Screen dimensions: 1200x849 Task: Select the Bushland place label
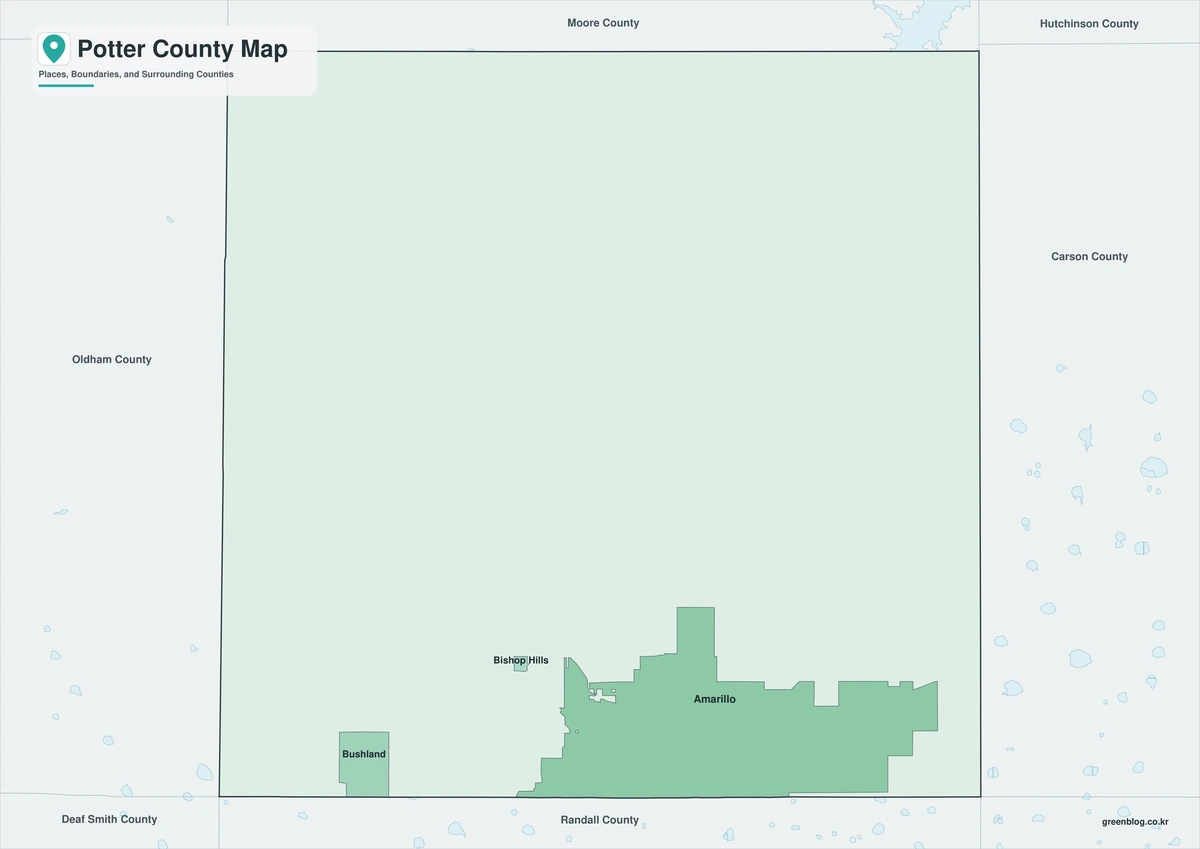364,754
